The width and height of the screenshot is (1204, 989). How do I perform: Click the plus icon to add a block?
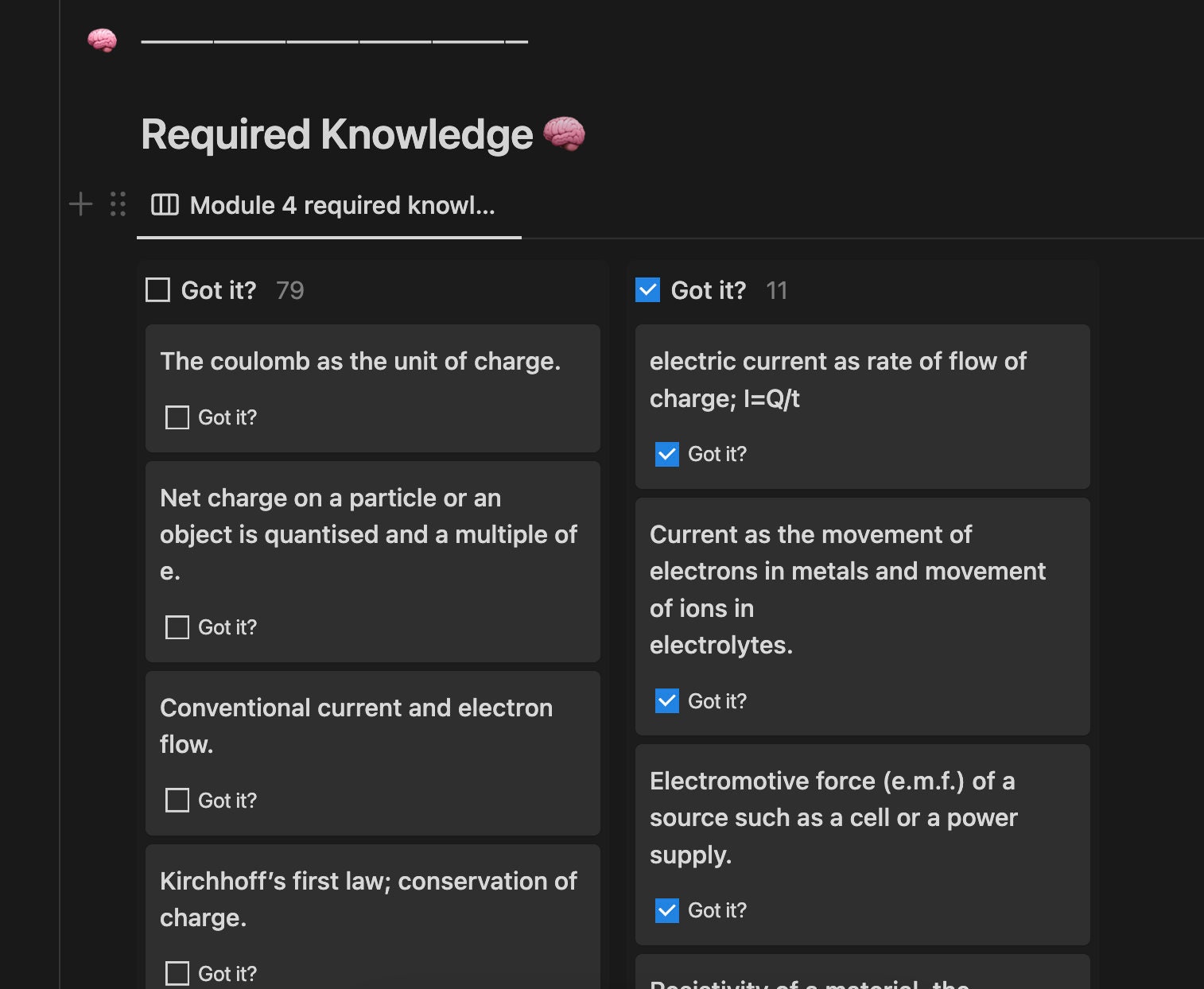[80, 204]
